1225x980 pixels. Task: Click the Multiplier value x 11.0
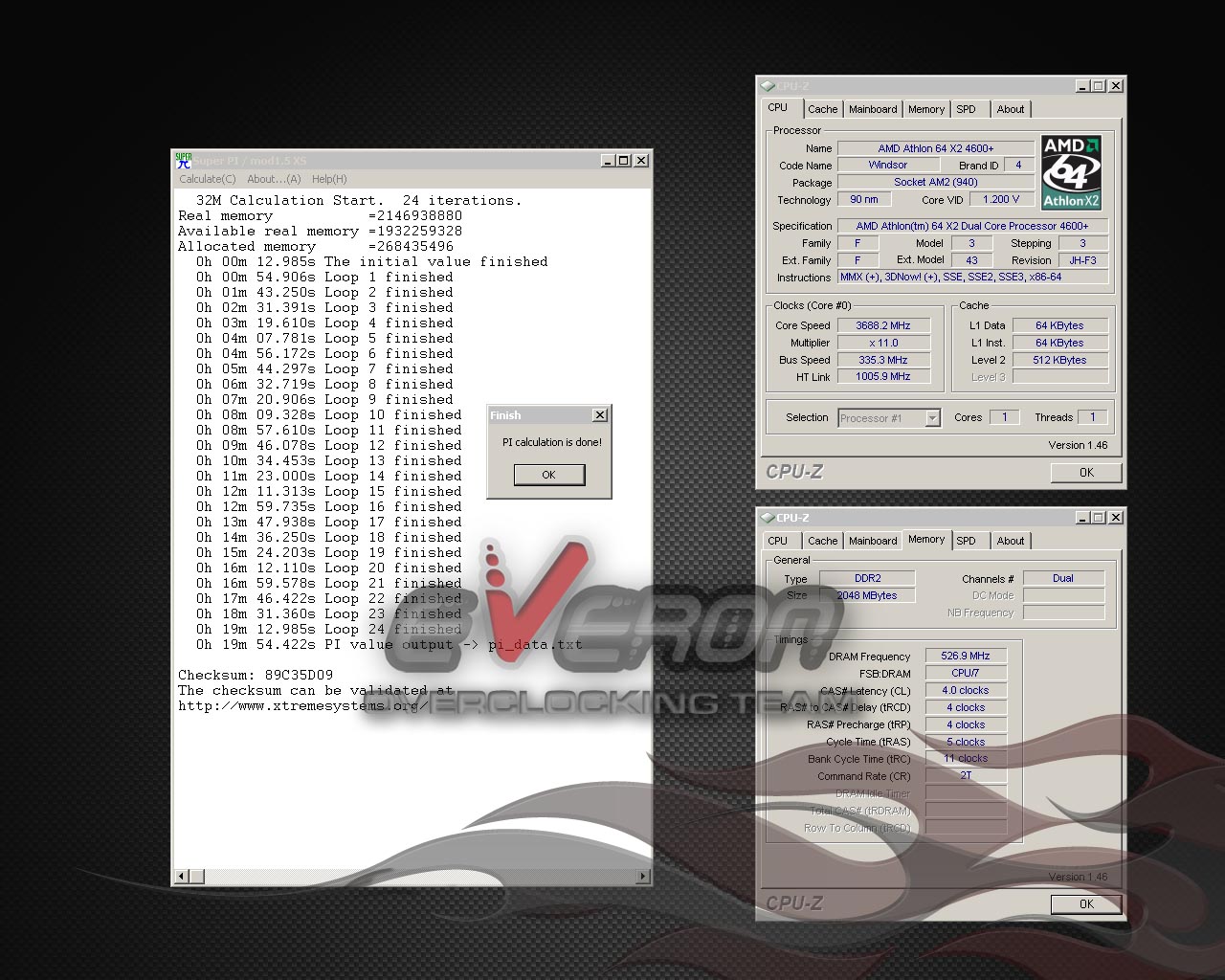pyautogui.click(x=882, y=343)
